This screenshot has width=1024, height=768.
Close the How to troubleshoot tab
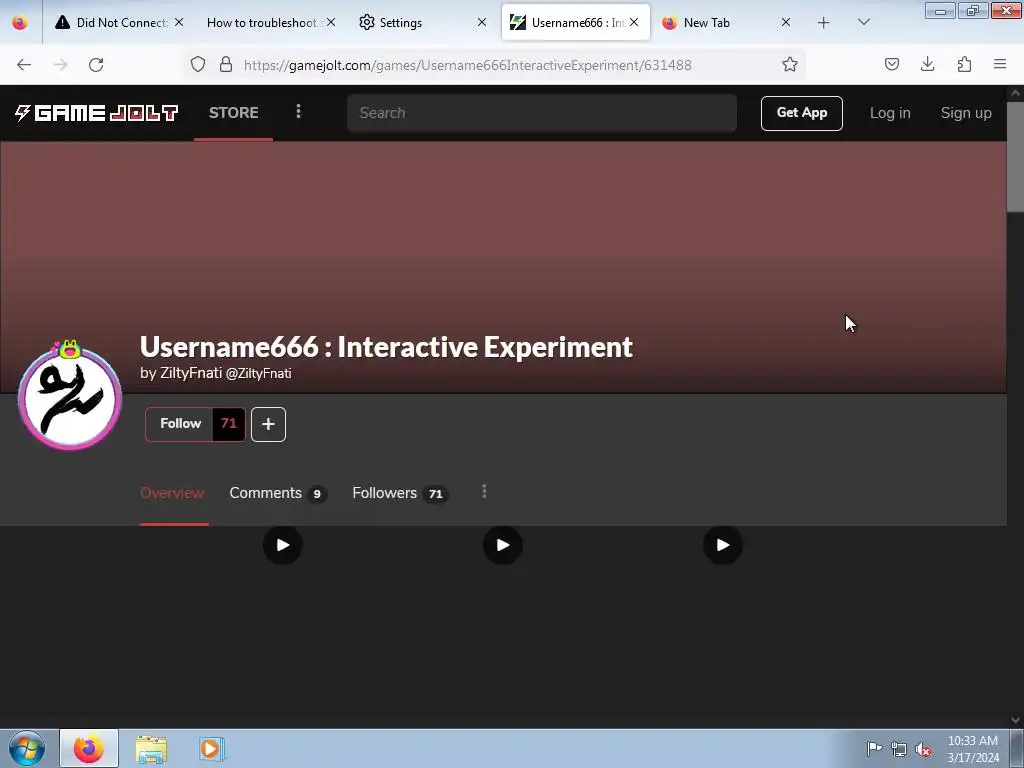[331, 22]
